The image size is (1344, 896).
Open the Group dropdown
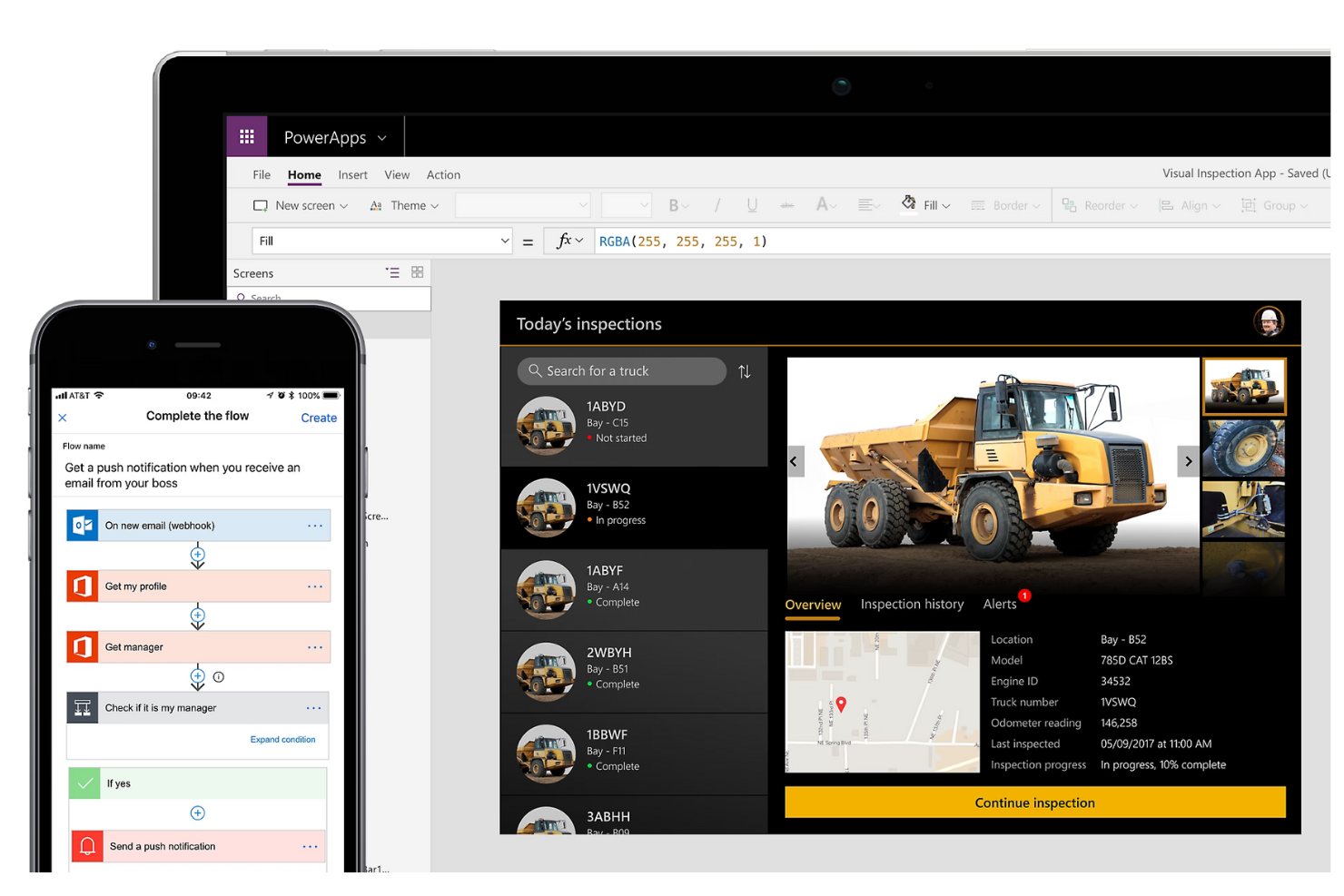1274,206
